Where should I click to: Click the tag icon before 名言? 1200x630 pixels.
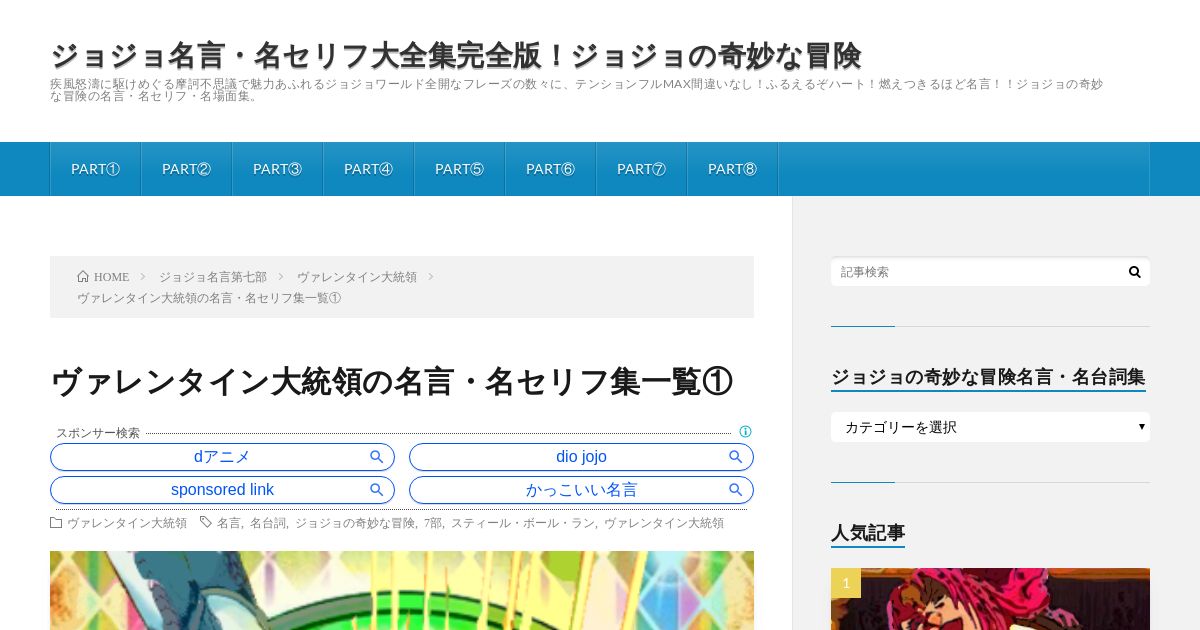(x=206, y=523)
